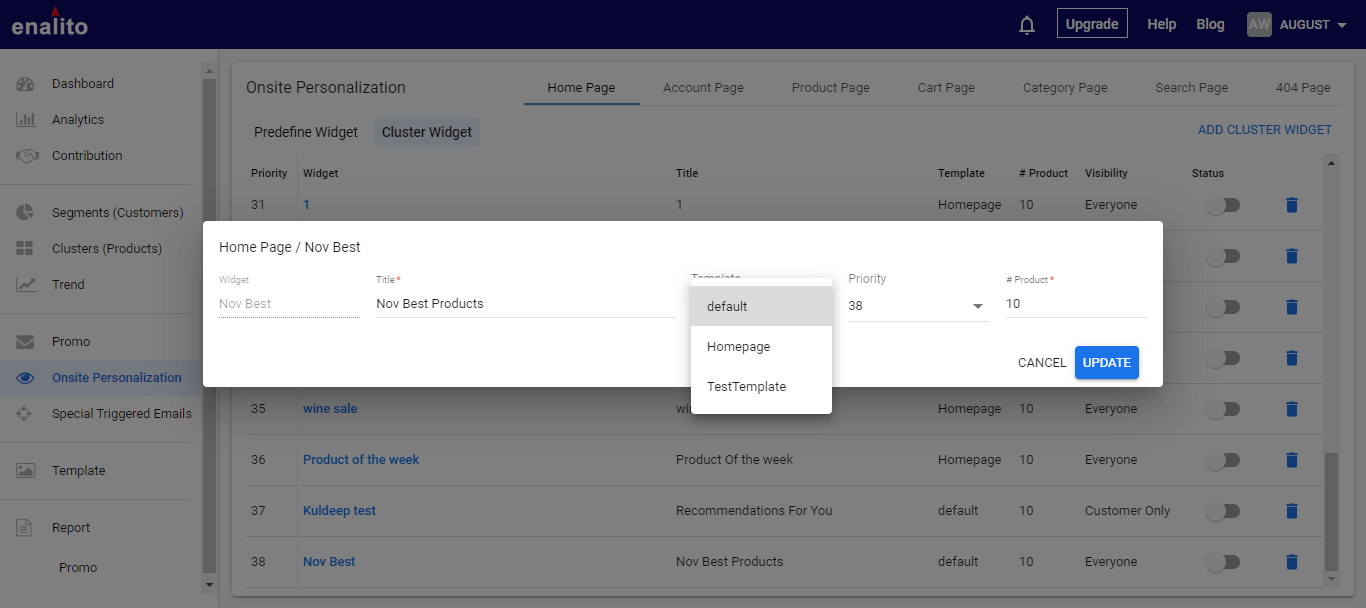Switch to the Product Page tab
Image resolution: width=1366 pixels, height=608 pixels.
pyautogui.click(x=830, y=88)
